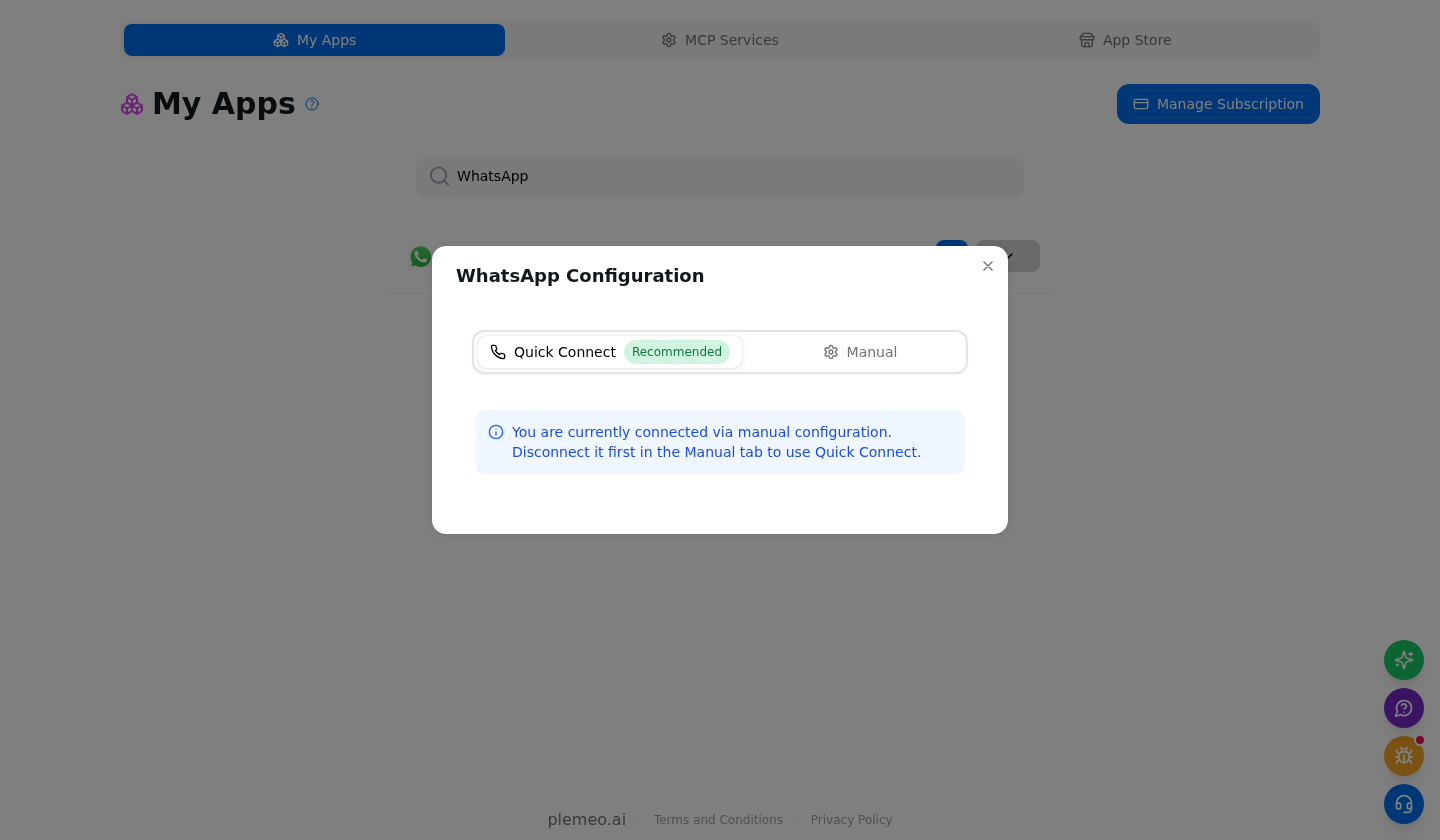1440x840 pixels.
Task: Close the WhatsApp Configuration dialog
Action: coord(988,266)
